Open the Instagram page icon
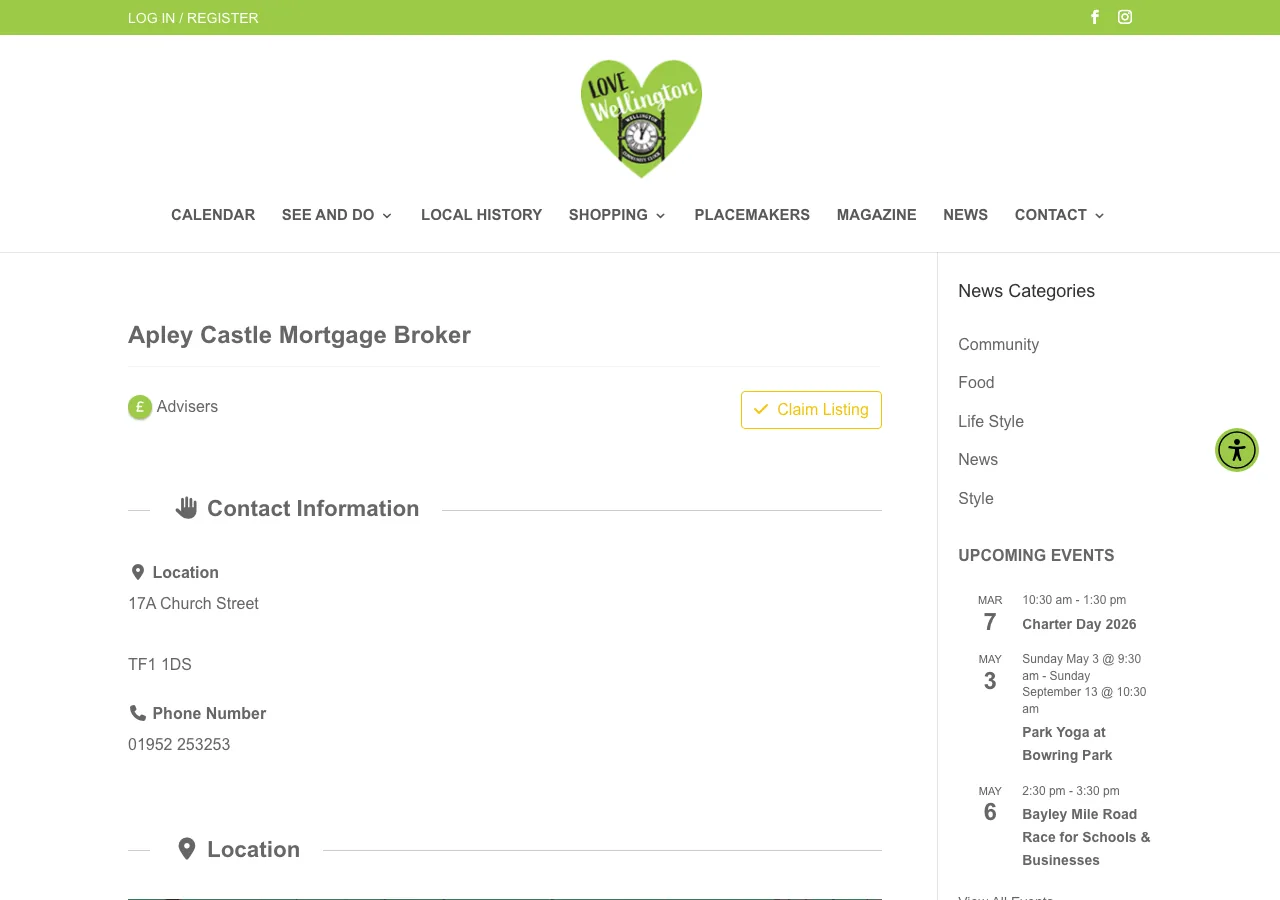1280x900 pixels. pyautogui.click(x=1124, y=17)
